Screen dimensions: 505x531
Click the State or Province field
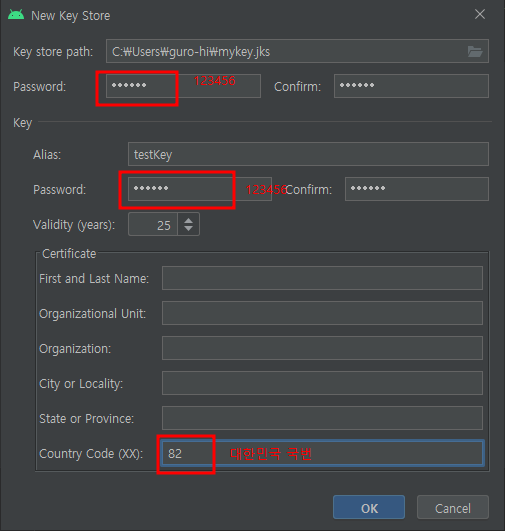(x=322, y=418)
